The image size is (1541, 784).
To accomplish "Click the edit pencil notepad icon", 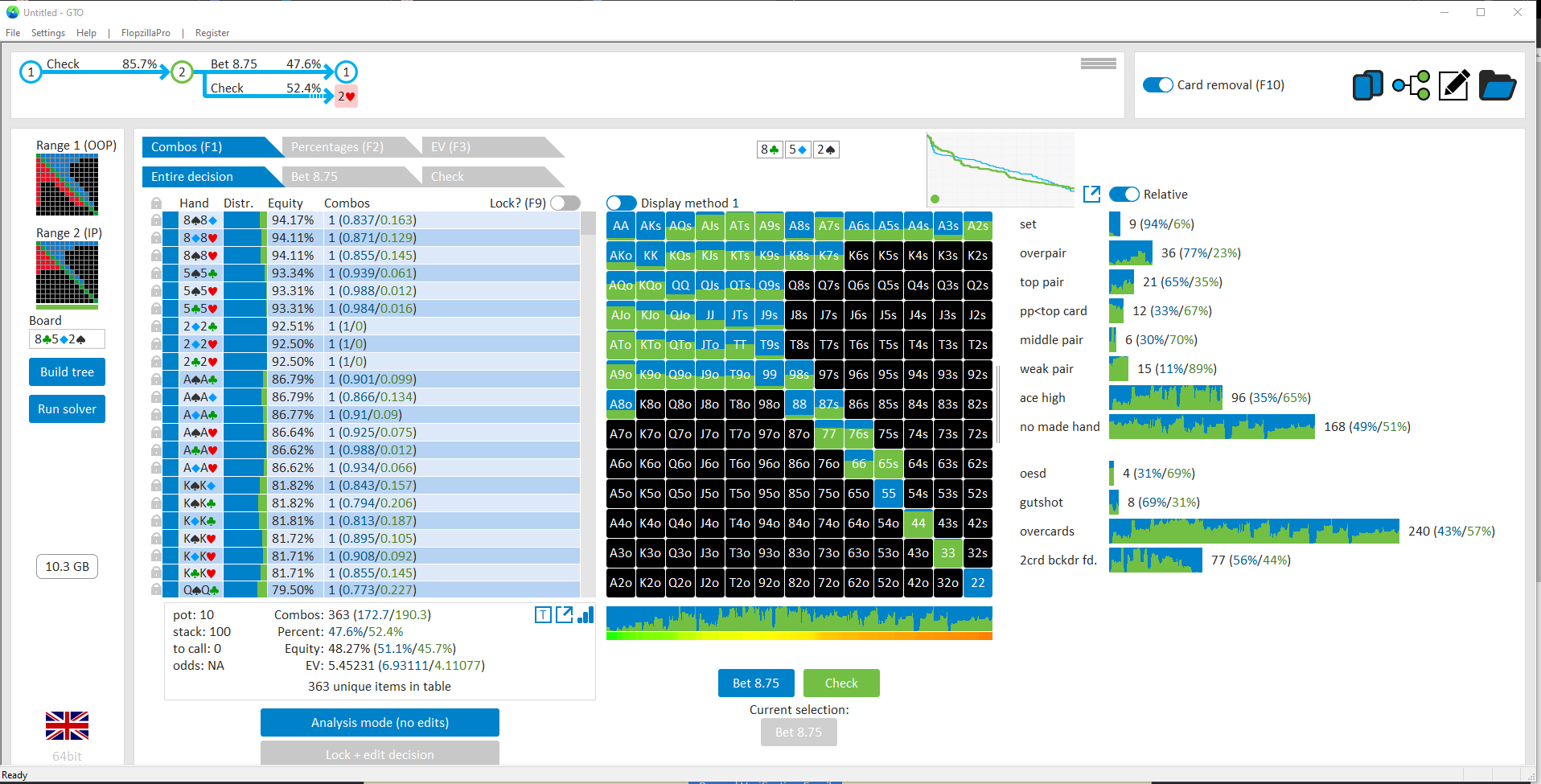I will pyautogui.click(x=1454, y=85).
